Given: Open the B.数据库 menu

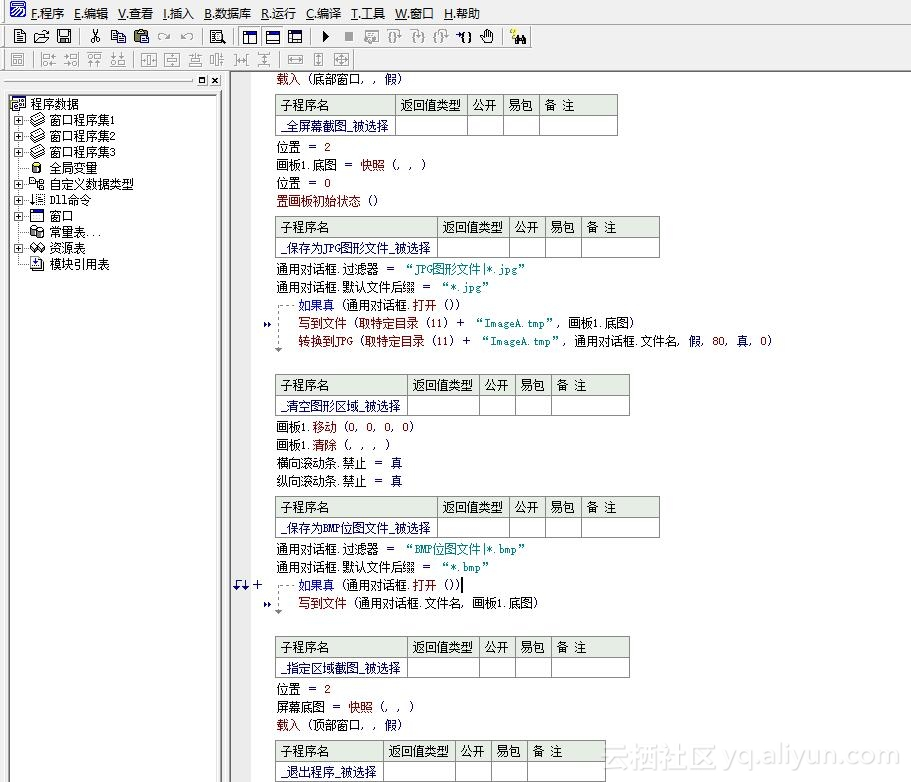Looking at the screenshot, I should tap(227, 13).
